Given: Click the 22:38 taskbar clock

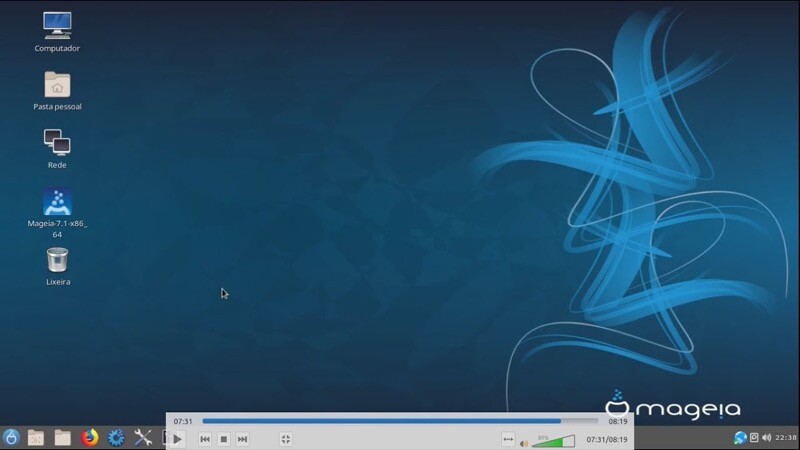Looking at the screenshot, I should click(786, 437).
